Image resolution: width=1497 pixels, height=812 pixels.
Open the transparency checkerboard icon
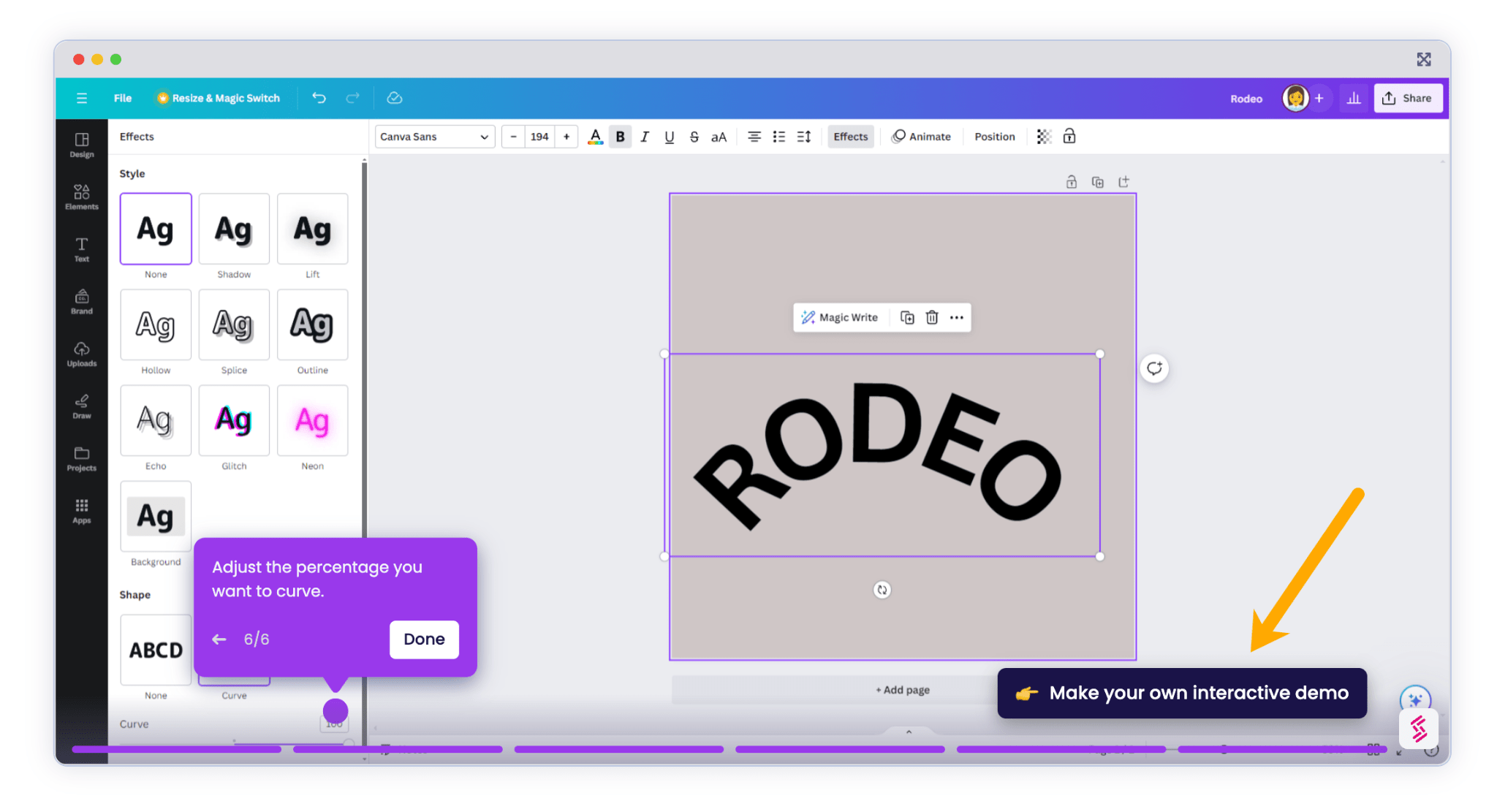pyautogui.click(x=1044, y=137)
